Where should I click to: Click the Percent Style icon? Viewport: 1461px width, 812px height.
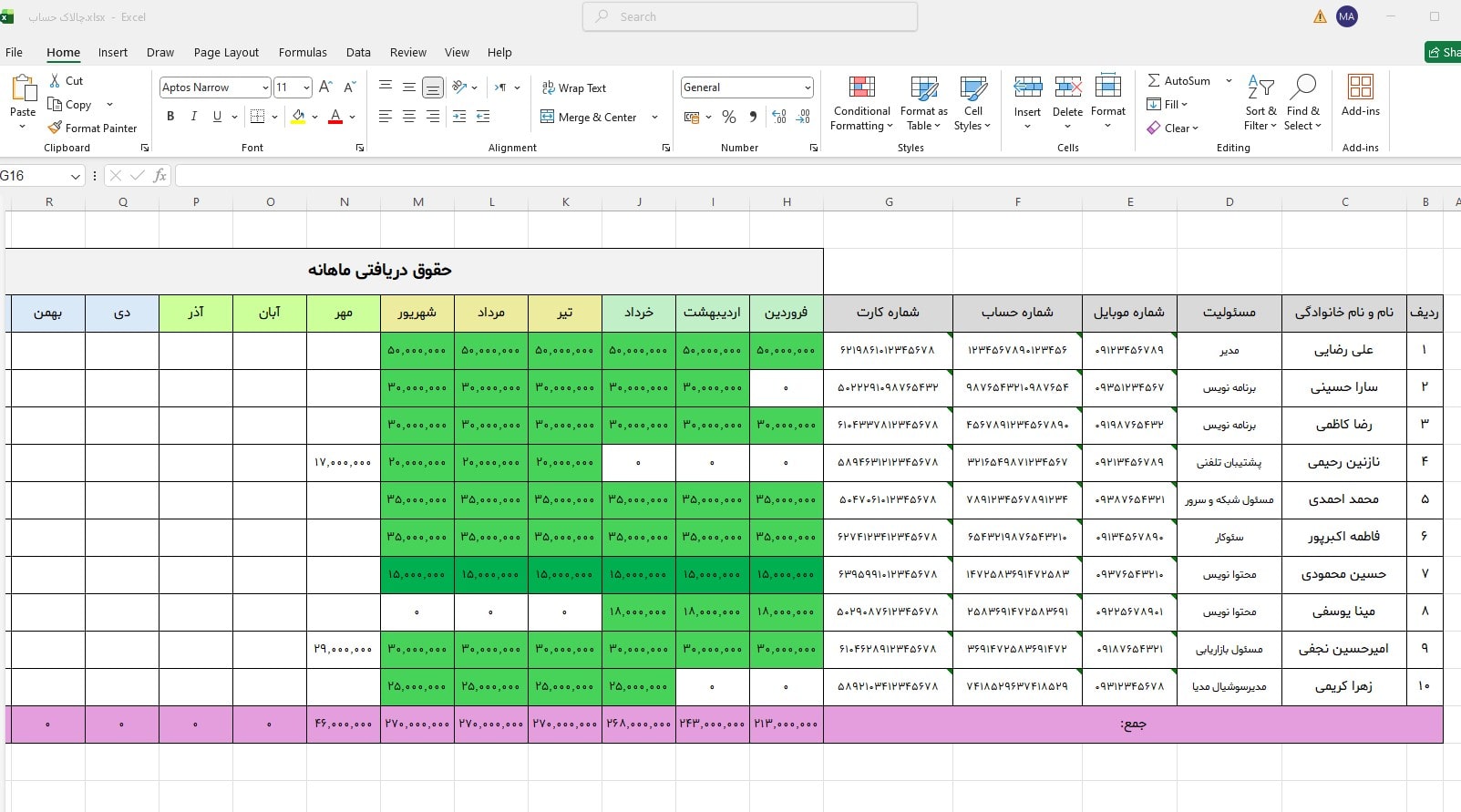[728, 117]
